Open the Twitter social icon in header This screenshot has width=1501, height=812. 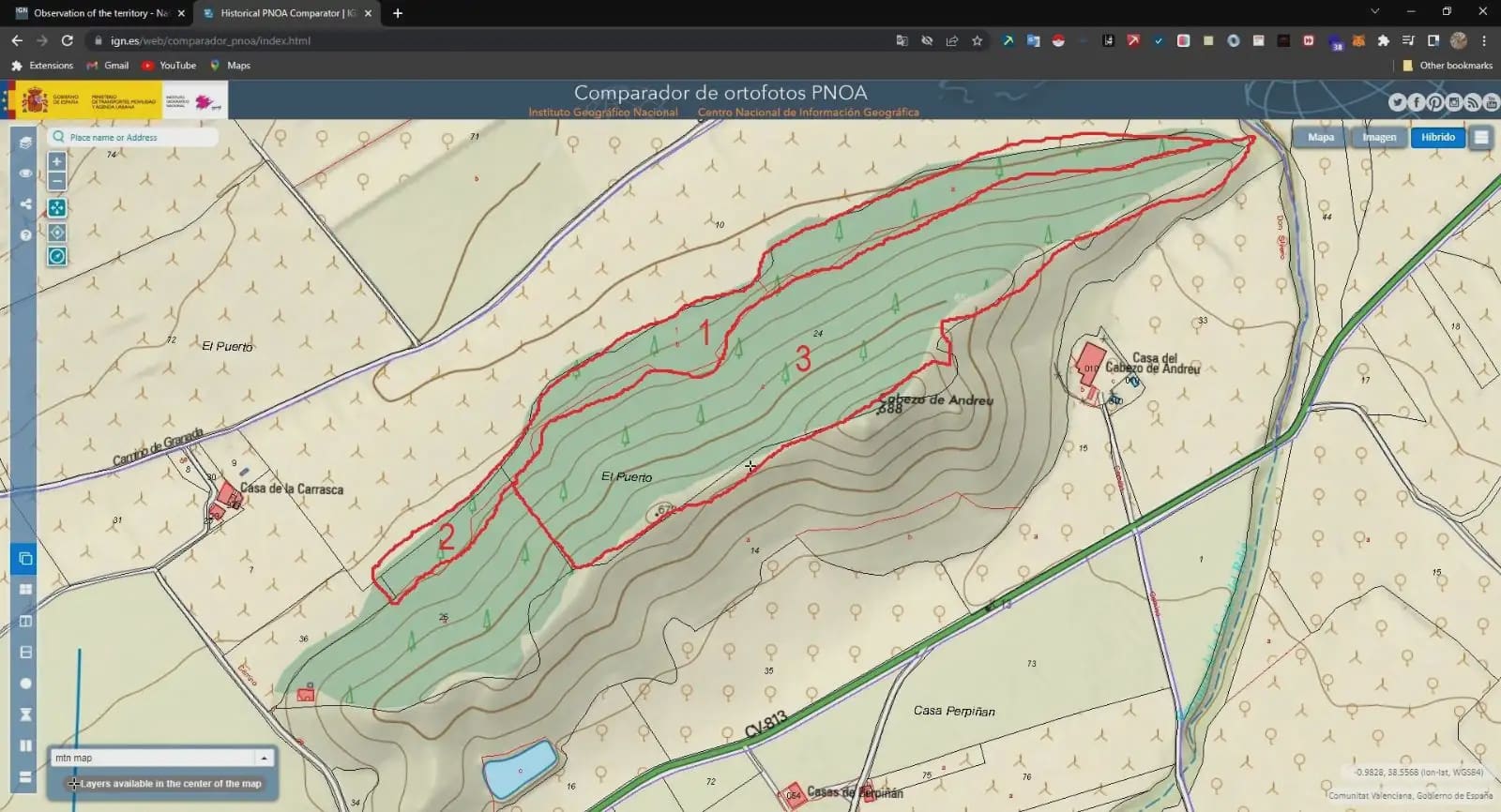pyautogui.click(x=1397, y=102)
